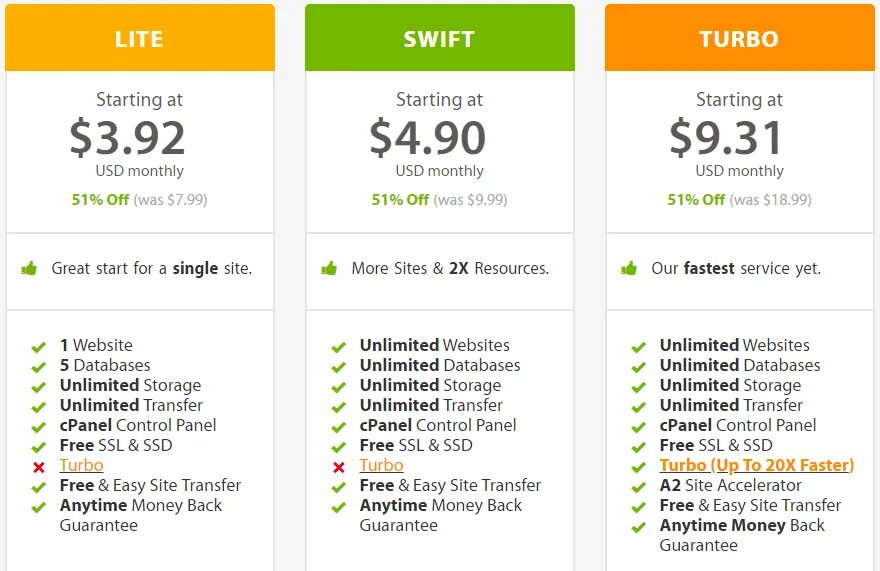The width and height of the screenshot is (880, 571).
Task: Click green checkmark beside 1 Website
Action: (x=38, y=347)
